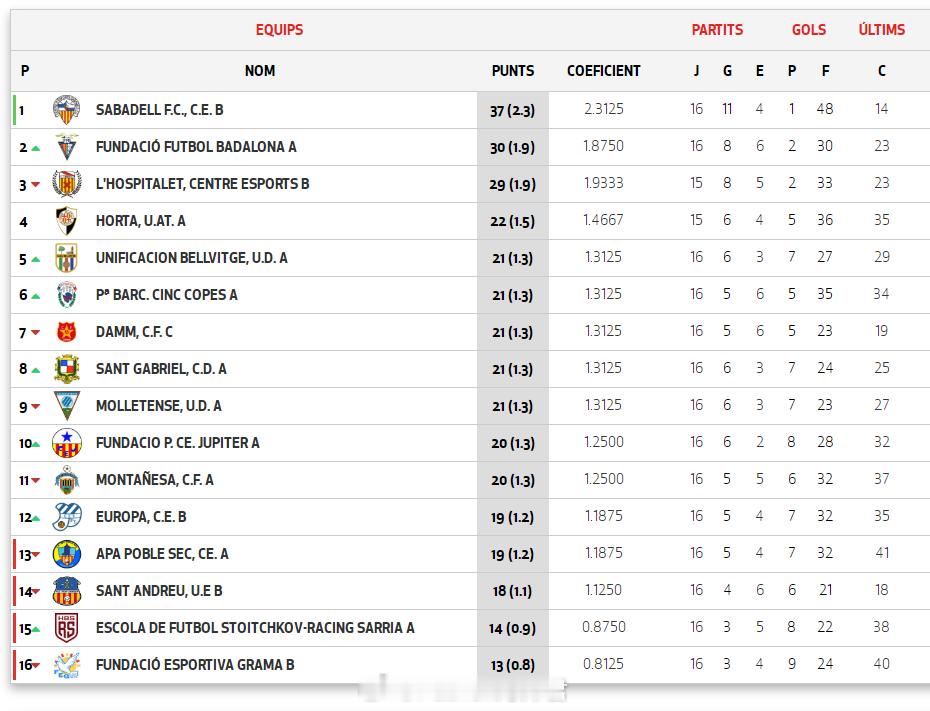The height and width of the screenshot is (711, 930).
Task: Open ESCOLA DE FUTBOL STOITCHKOV-RACING SARRIA A
Action: (x=255, y=628)
